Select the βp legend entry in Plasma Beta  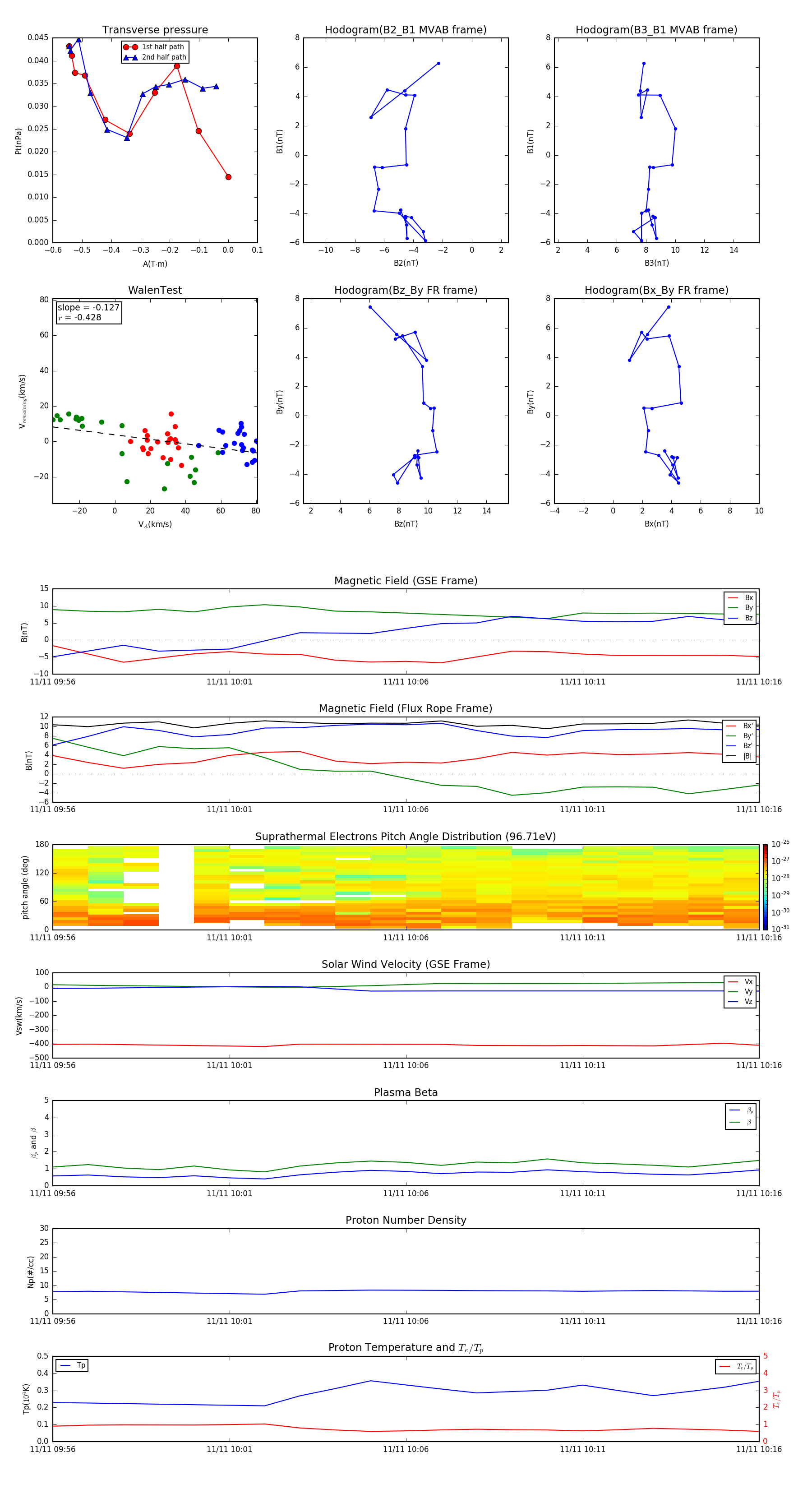741,1110
